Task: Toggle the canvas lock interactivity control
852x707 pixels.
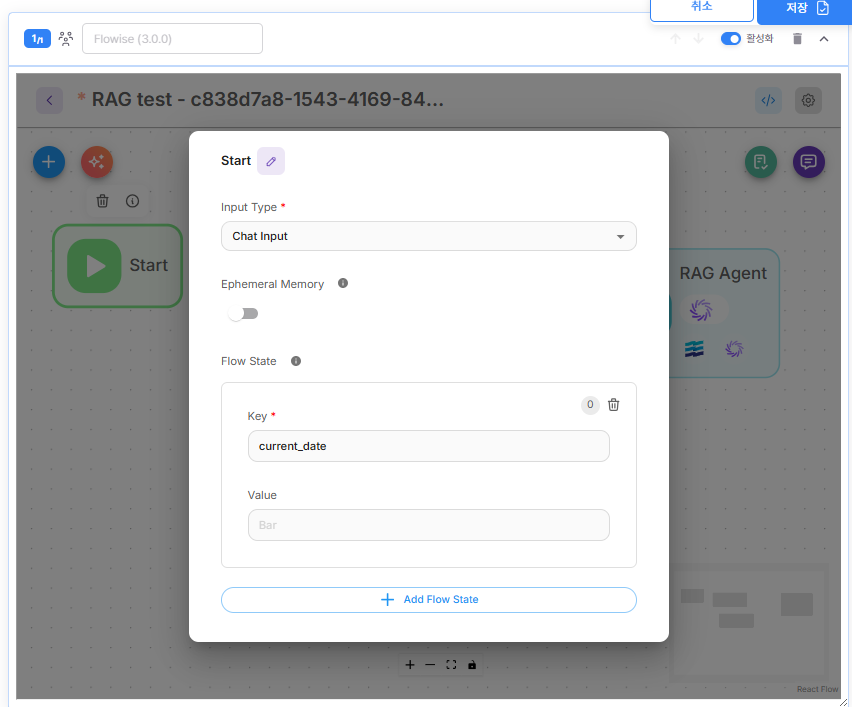Action: [472, 665]
